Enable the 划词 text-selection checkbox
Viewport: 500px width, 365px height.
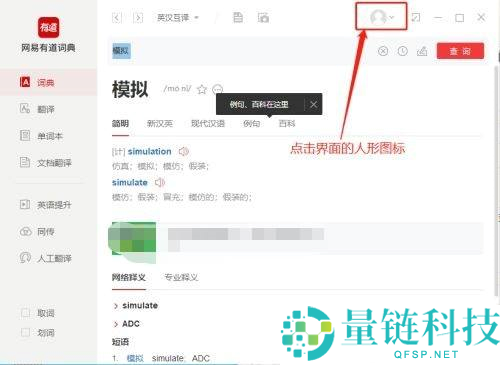[25, 332]
